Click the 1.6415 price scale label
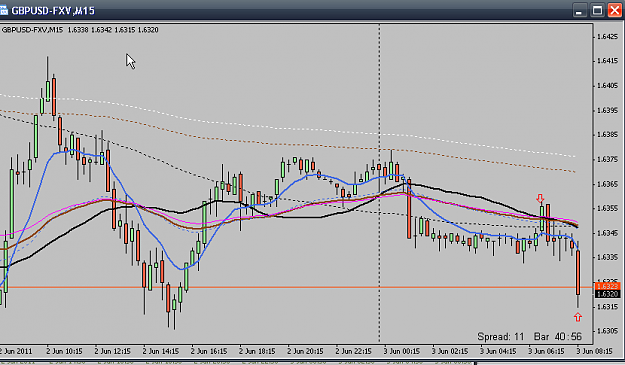 pyautogui.click(x=607, y=61)
